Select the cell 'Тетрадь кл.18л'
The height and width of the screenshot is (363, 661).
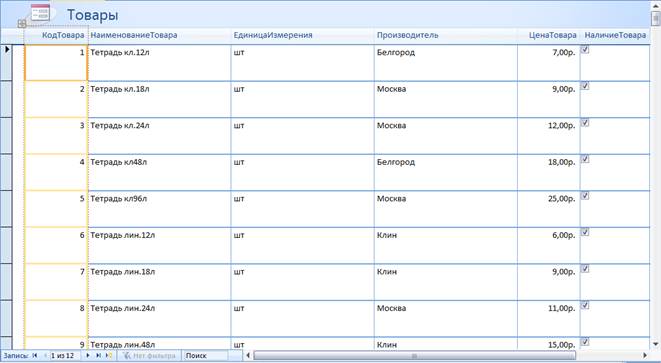click(159, 99)
